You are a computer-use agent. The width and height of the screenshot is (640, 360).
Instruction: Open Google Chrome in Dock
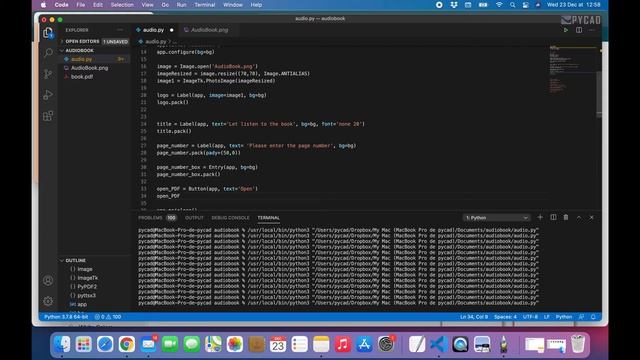point(127,344)
